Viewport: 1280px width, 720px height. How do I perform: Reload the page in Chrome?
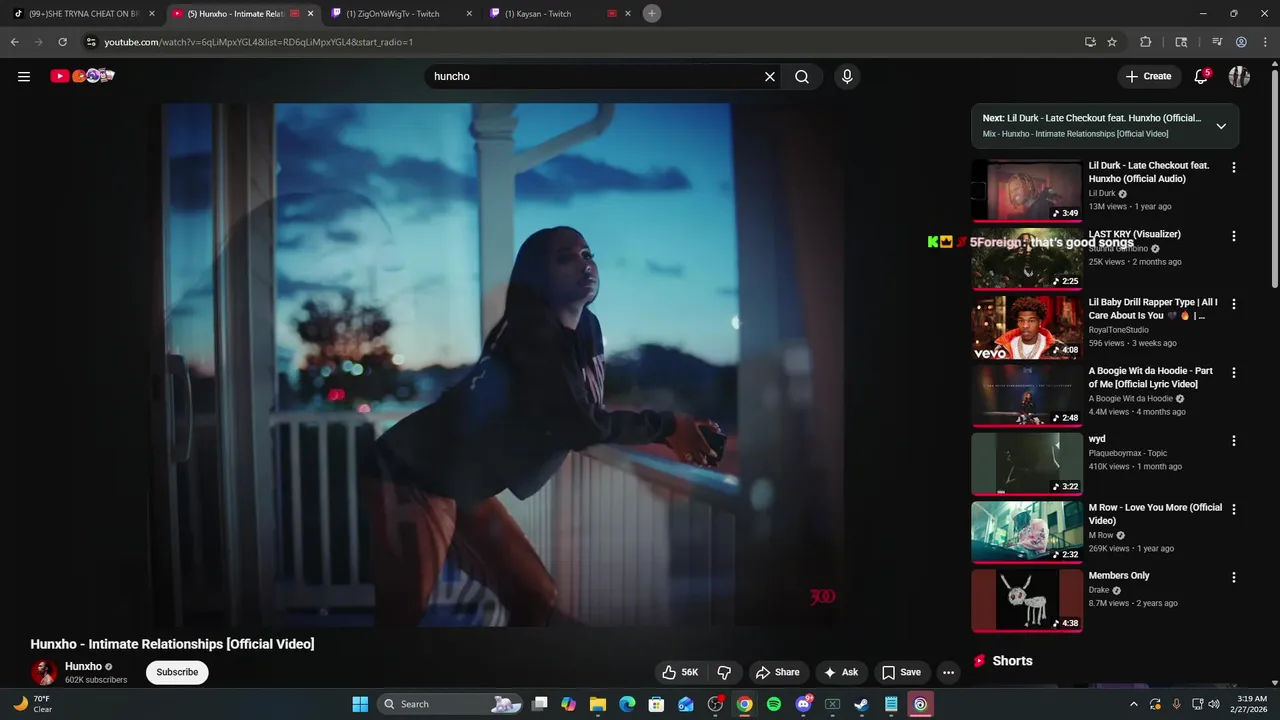62,42
